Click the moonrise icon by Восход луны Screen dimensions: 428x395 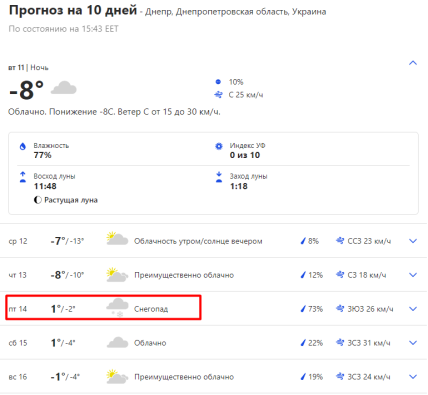pyautogui.click(x=23, y=177)
